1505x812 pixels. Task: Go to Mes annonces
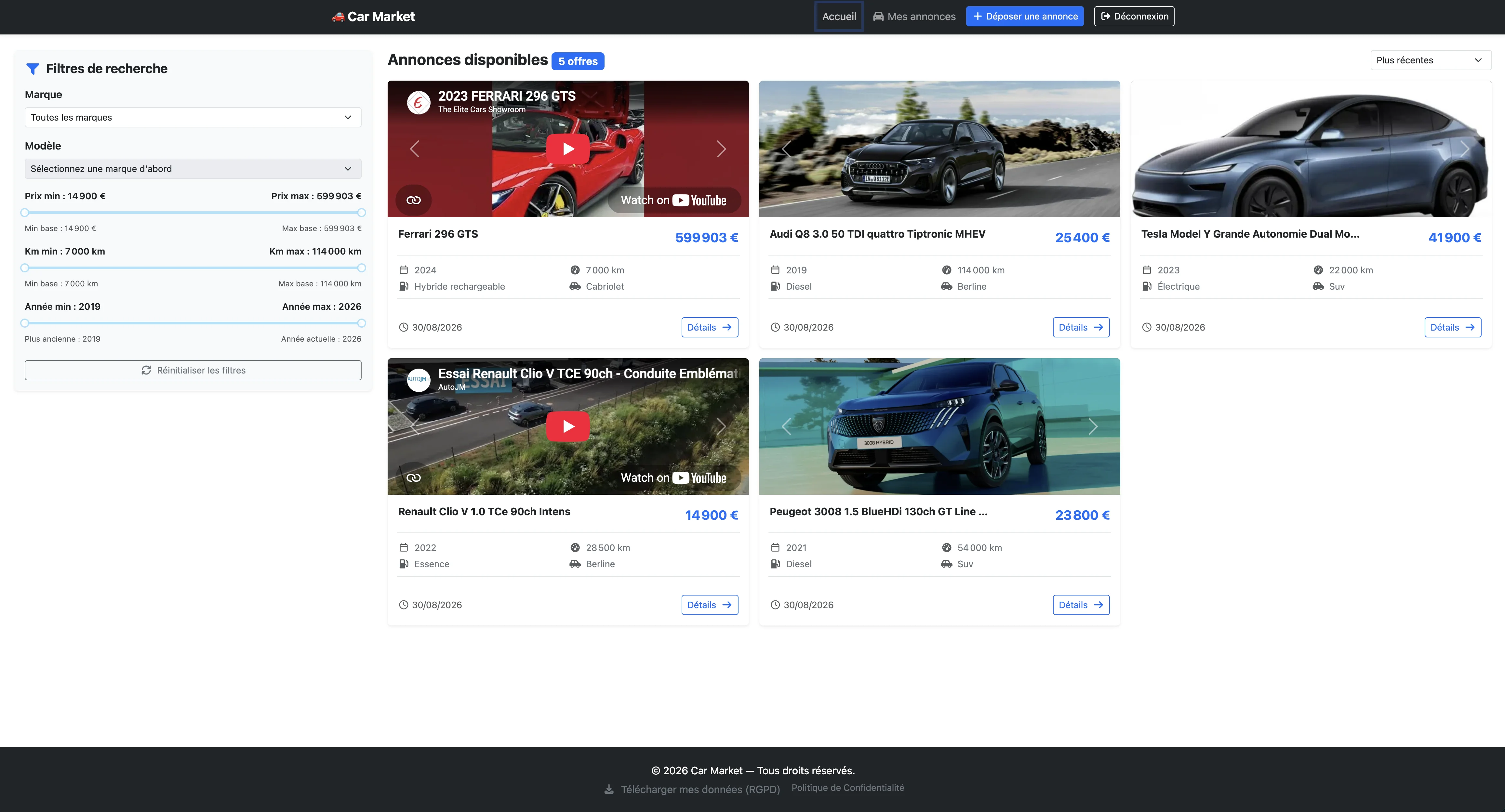(914, 16)
